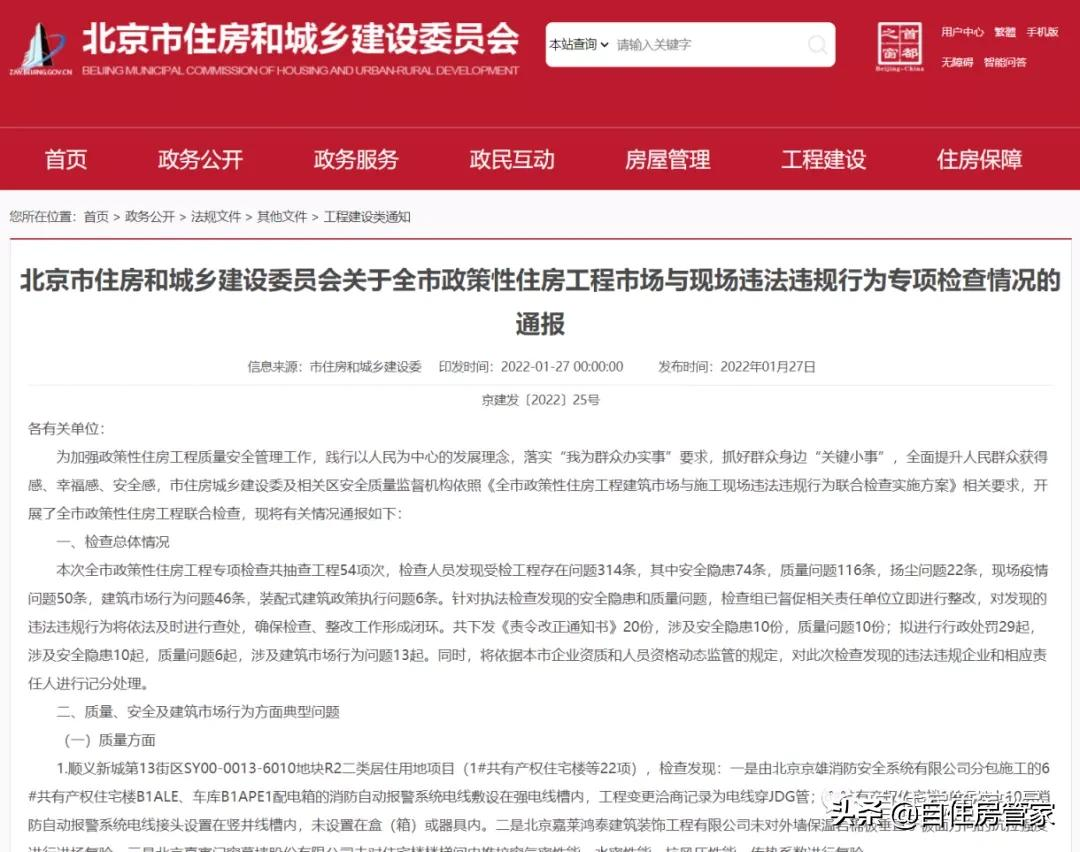The image size is (1080, 852).
Task: Click the subheading （一）质量方面
Action: coord(110,740)
